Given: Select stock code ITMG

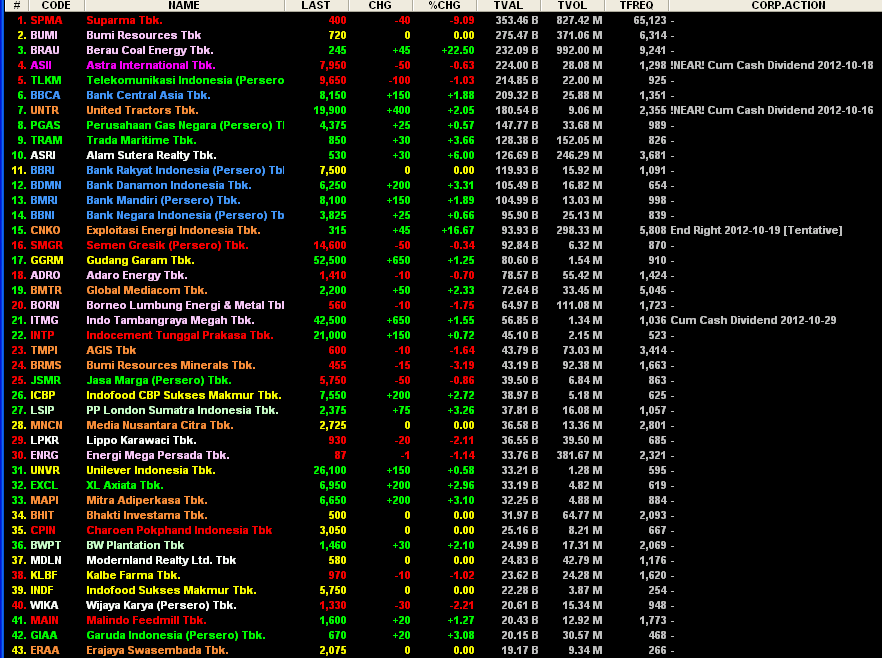Looking at the screenshot, I should 44,320.
